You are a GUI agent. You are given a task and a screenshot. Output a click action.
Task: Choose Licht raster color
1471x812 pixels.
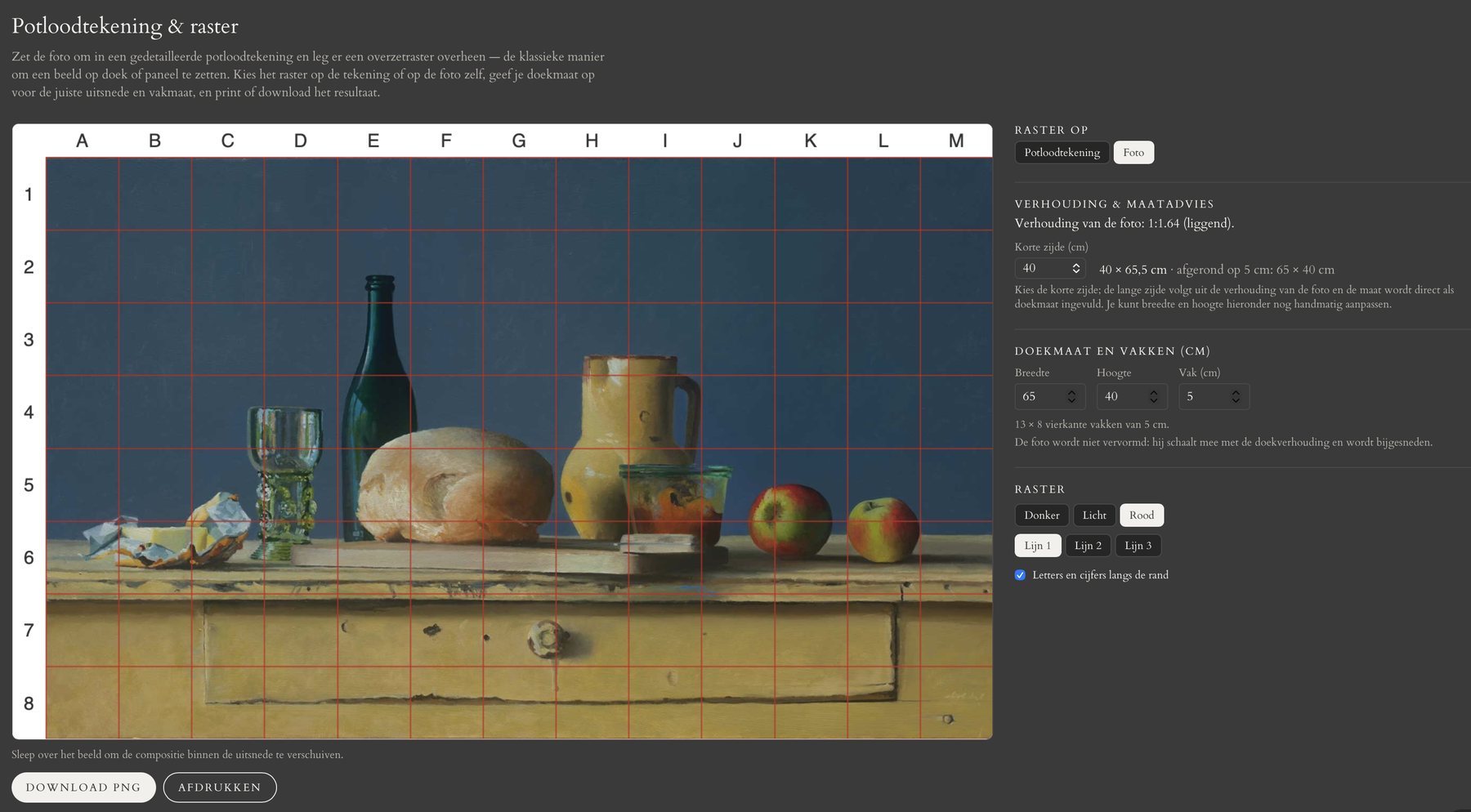click(1094, 515)
